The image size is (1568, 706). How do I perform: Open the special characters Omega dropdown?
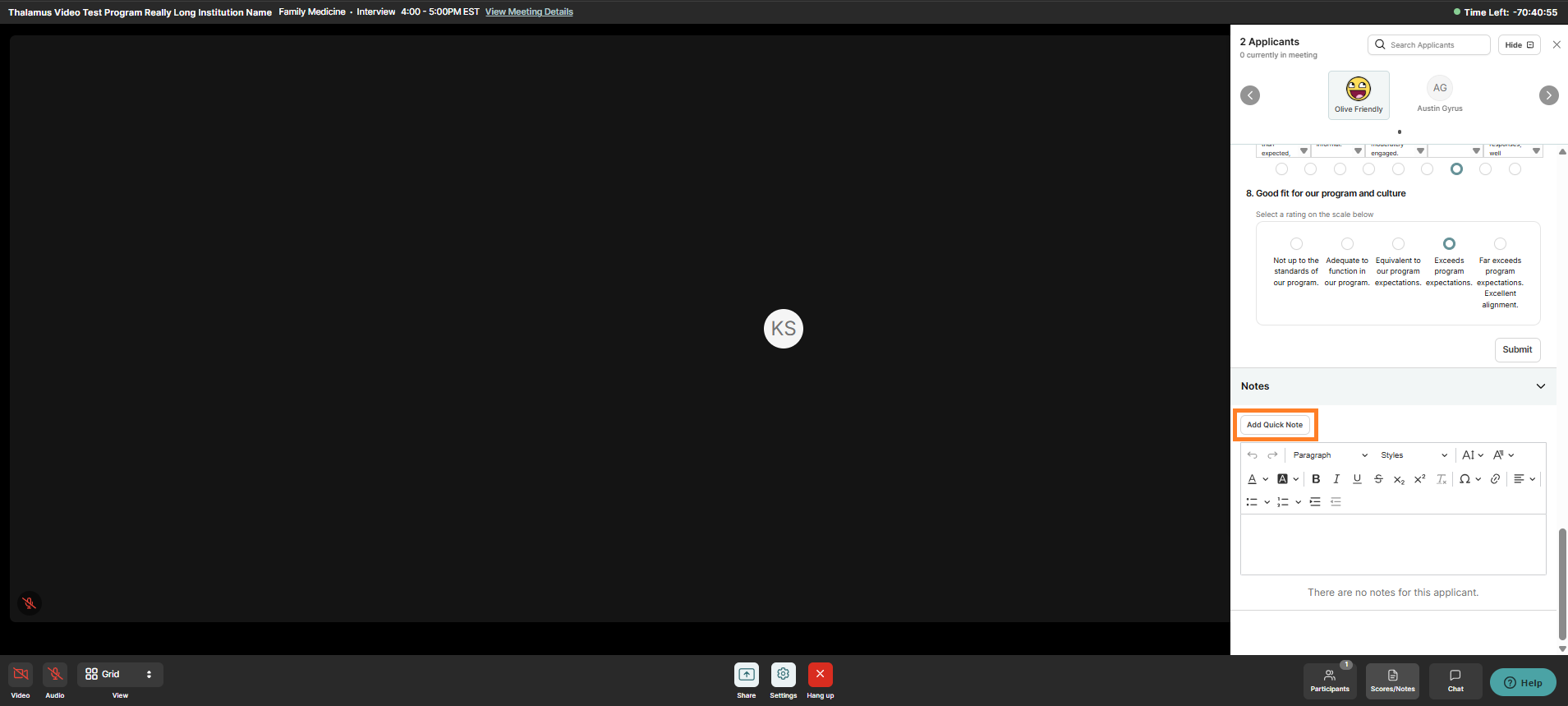coord(1469,479)
